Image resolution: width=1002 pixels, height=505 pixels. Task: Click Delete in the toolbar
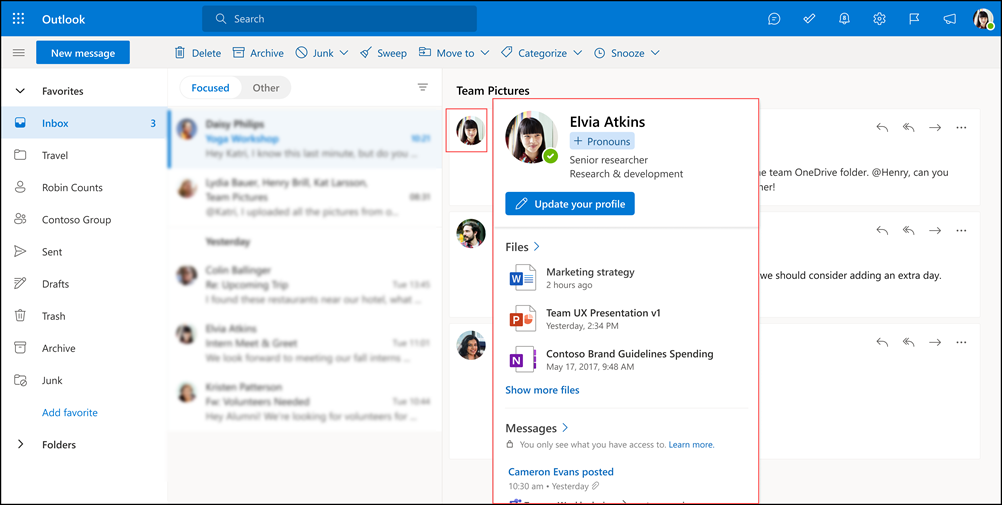[x=198, y=53]
